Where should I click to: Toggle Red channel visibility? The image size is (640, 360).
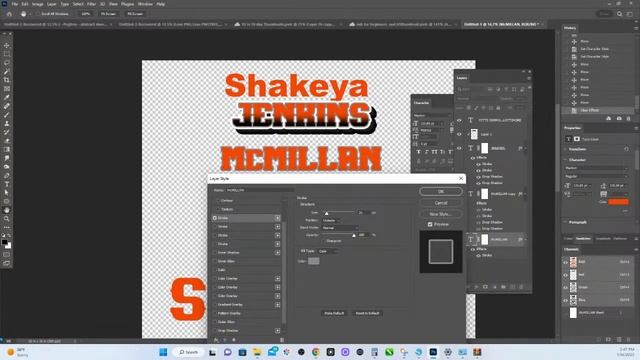(566, 275)
